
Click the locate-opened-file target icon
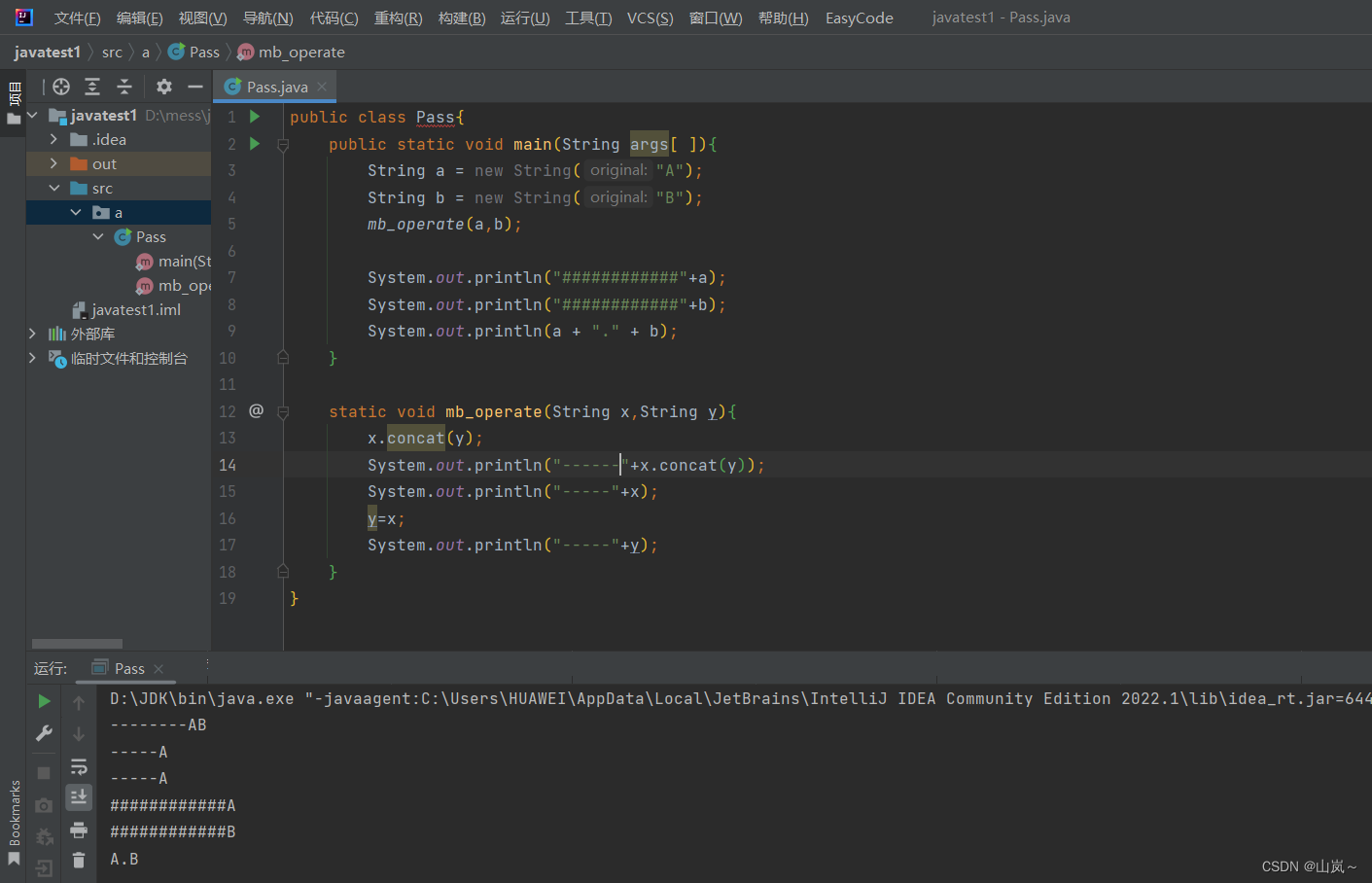point(61,87)
